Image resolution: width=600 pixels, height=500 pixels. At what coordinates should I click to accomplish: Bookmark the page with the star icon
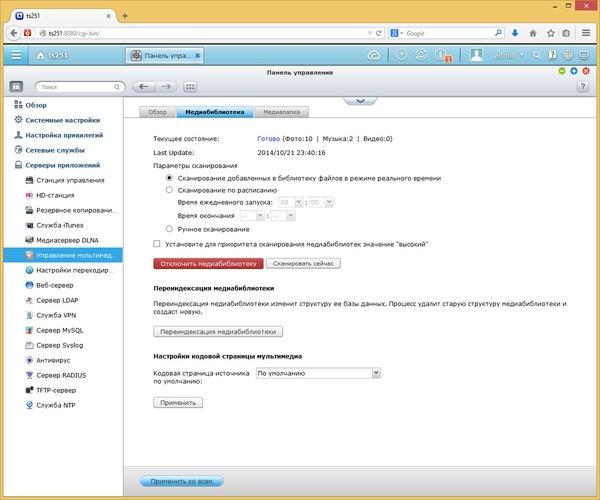click(x=551, y=33)
